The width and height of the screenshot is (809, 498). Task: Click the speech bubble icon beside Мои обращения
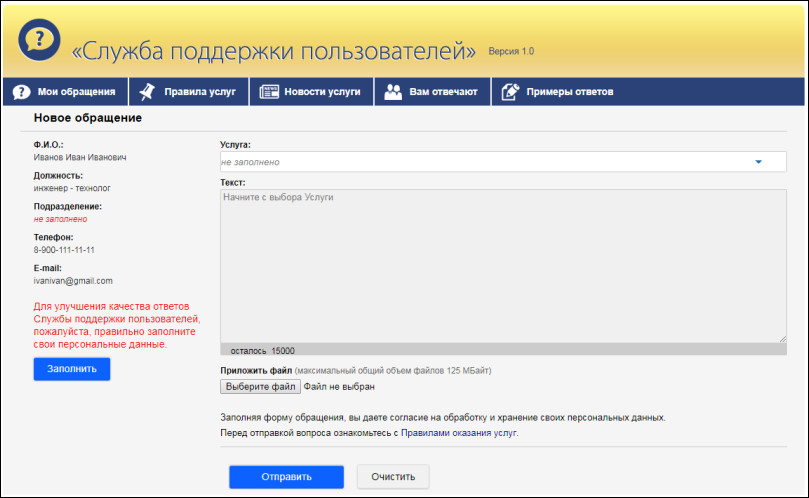pyautogui.click(x=21, y=92)
